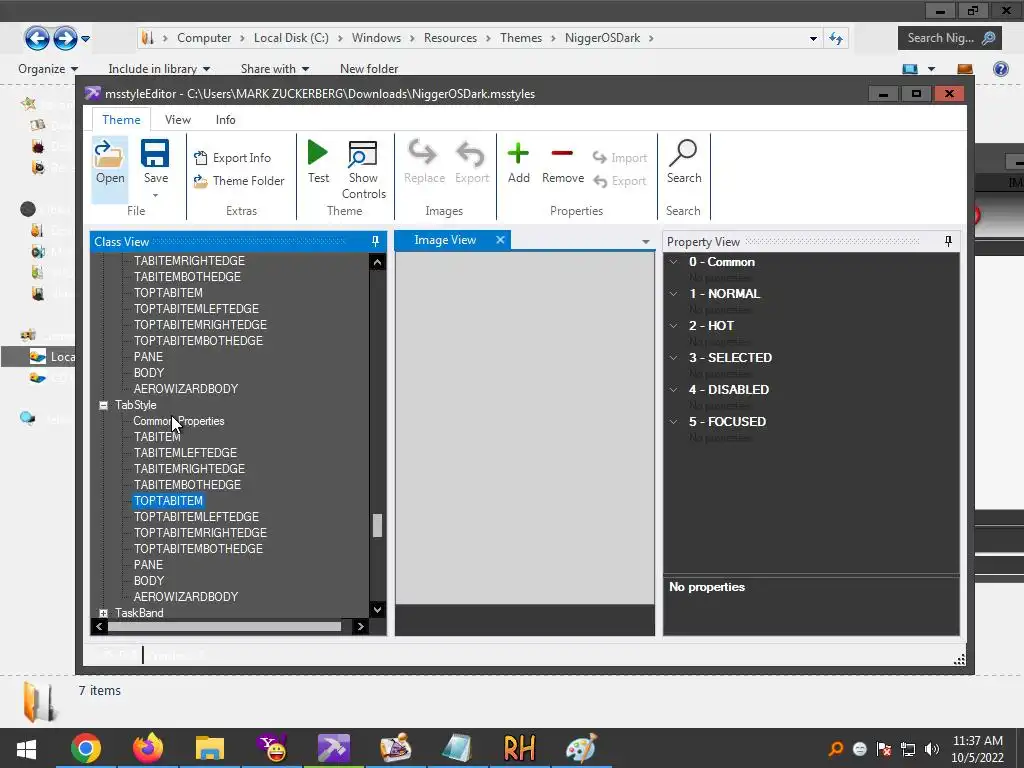Remove a property with the red minus

point(562,154)
